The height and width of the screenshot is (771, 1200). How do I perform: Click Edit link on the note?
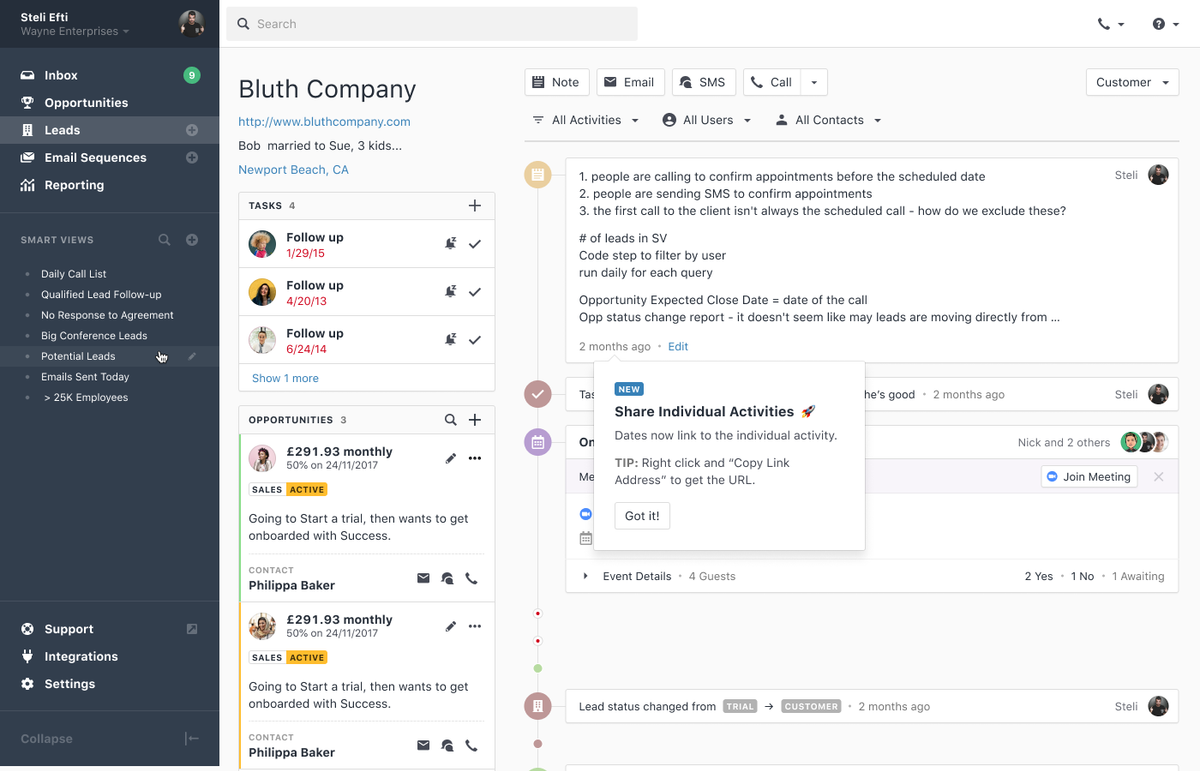[678, 347]
